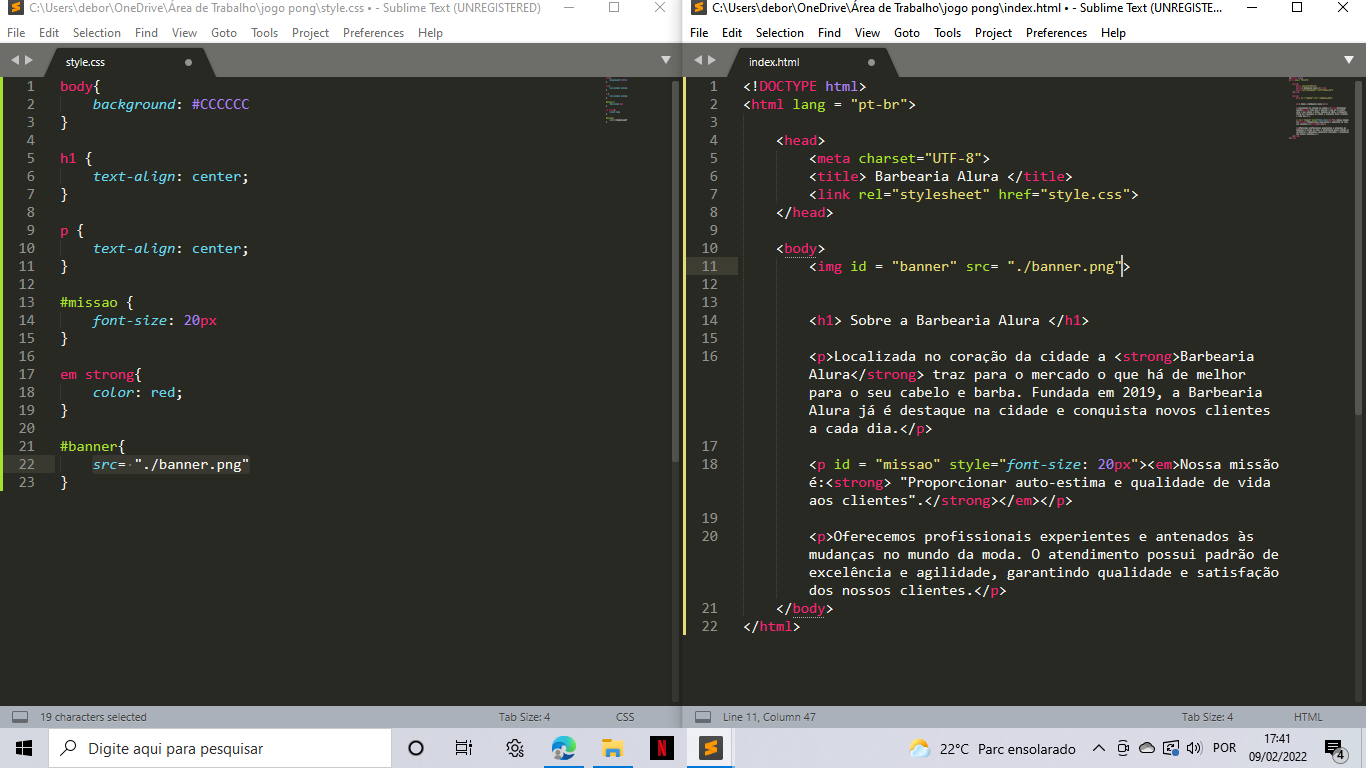Click minimap in index.html window
The height and width of the screenshot is (768, 1366).
(x=1321, y=108)
